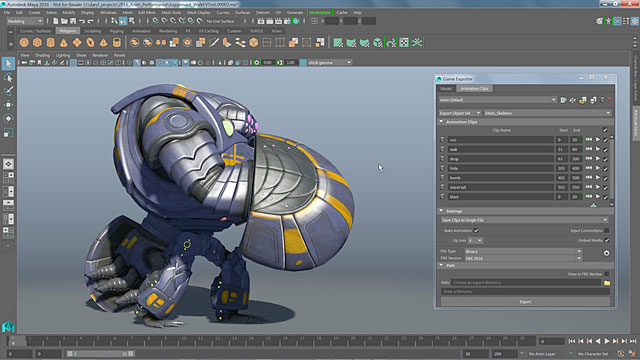Screen dimensions: 640x360
Task: Go to start of playback range
Action: click(572, 341)
